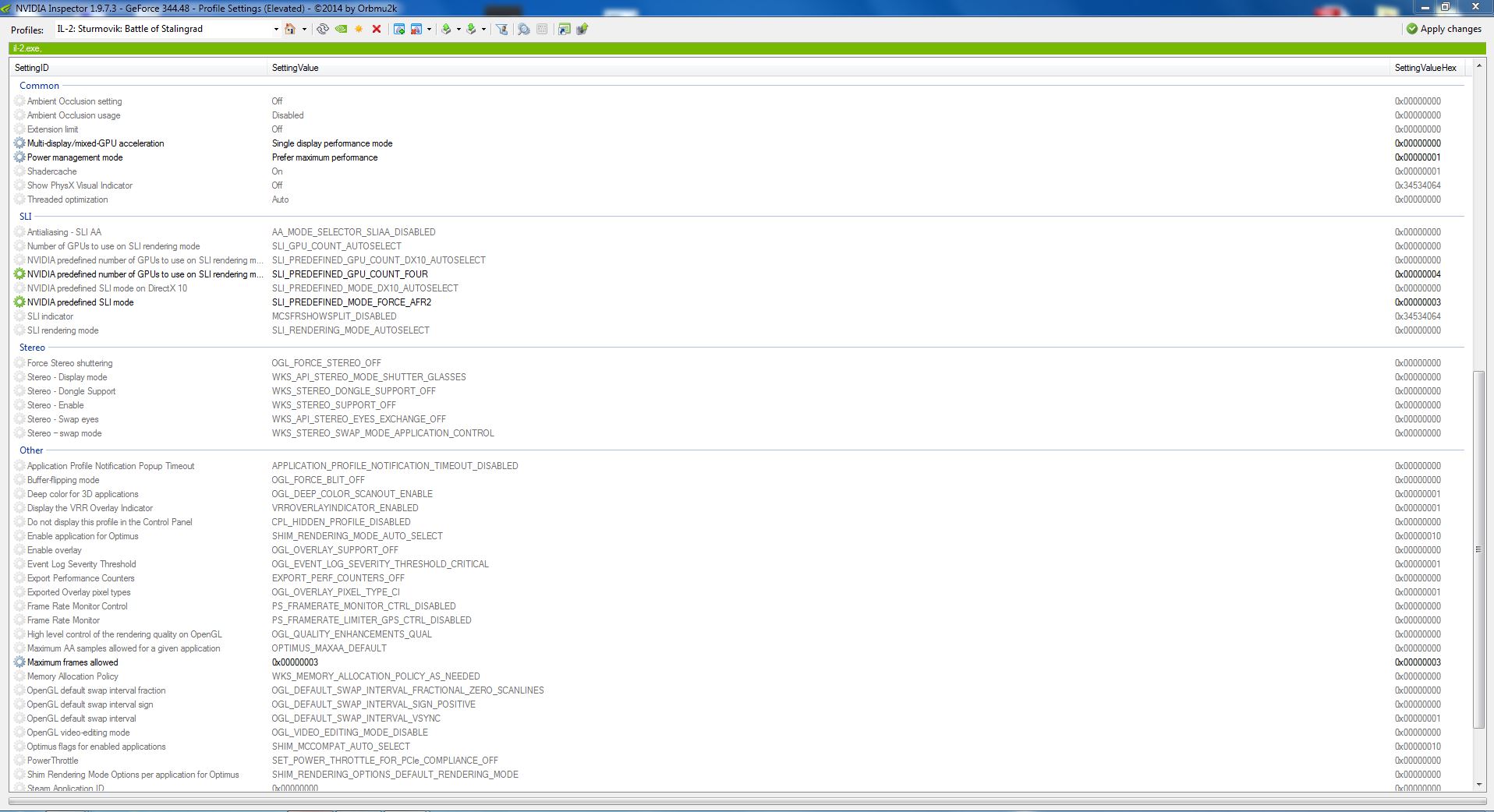Select the 'OpenGL default swap interval' row
Screen dimensions: 1494x812
point(738,718)
